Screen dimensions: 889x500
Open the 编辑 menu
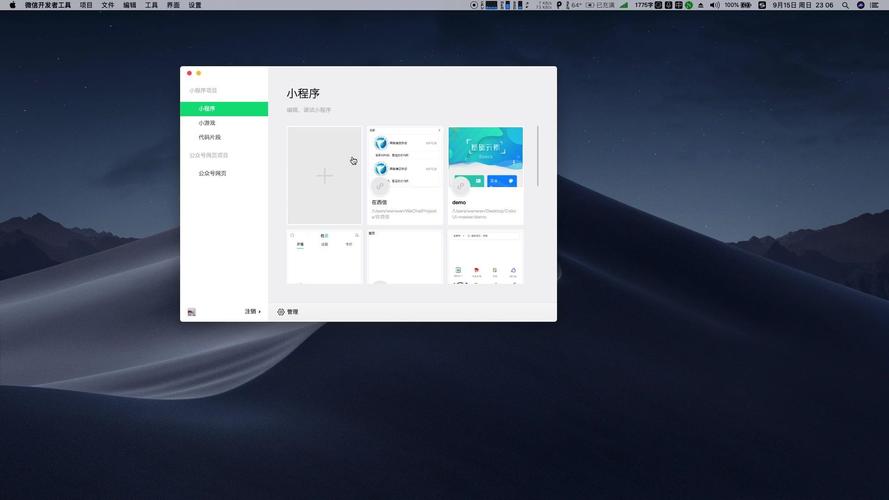[x=130, y=5]
